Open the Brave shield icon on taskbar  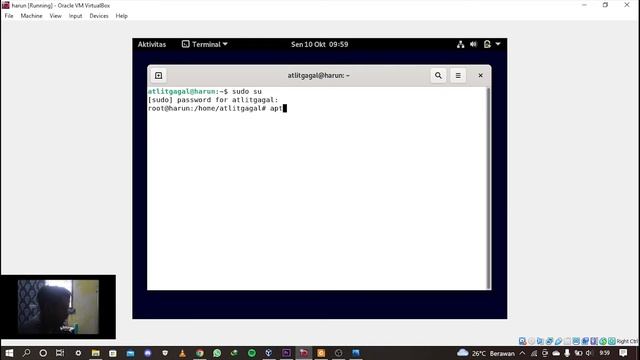click(x=165, y=353)
